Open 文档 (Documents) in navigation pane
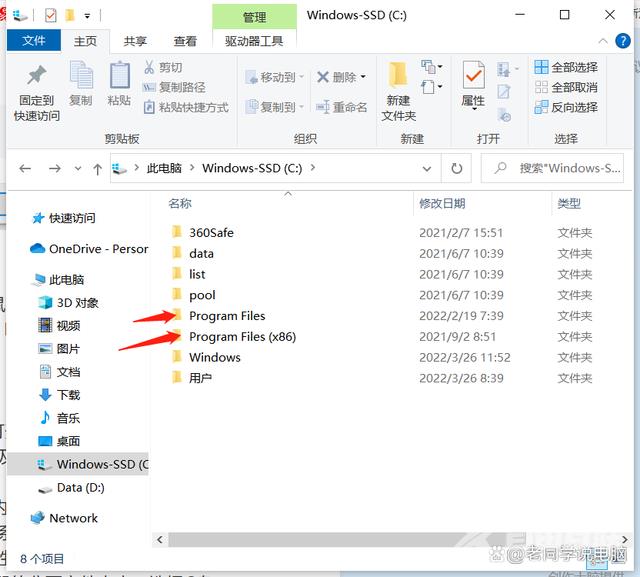The image size is (640, 577). point(59,372)
